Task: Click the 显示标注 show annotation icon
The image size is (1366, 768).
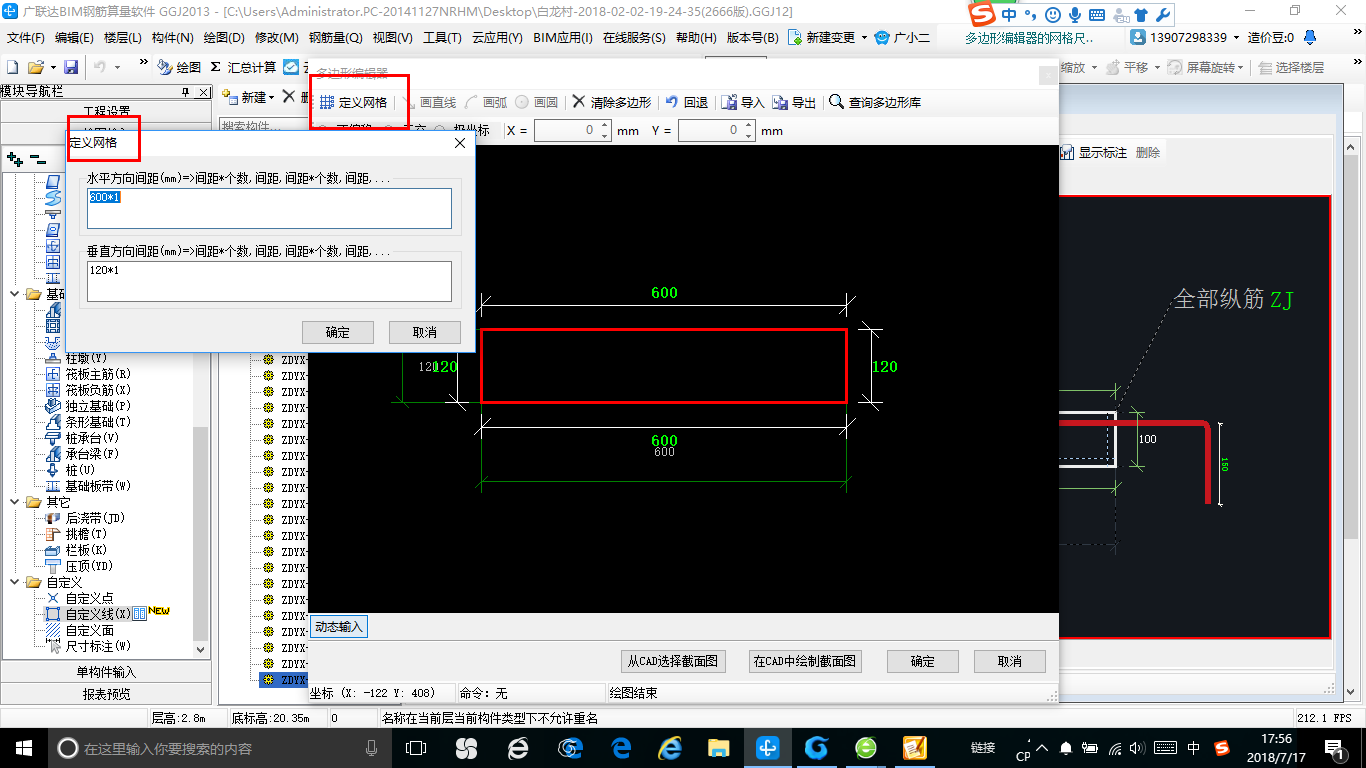Action: (x=1067, y=153)
